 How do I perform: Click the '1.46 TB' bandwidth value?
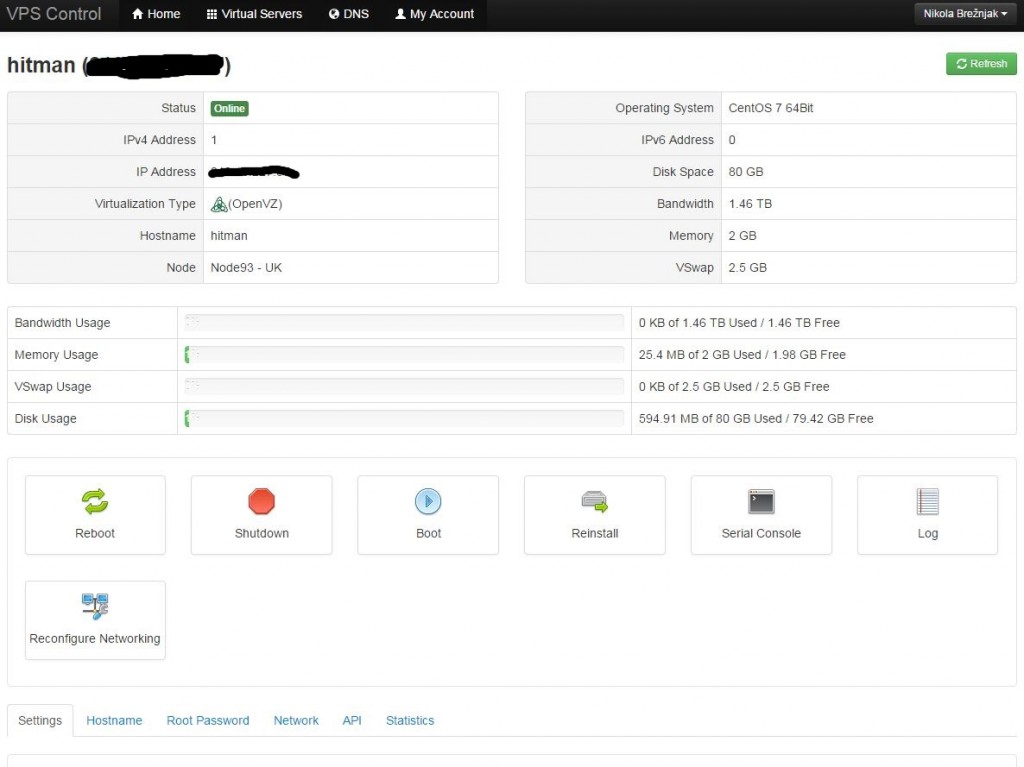point(750,204)
